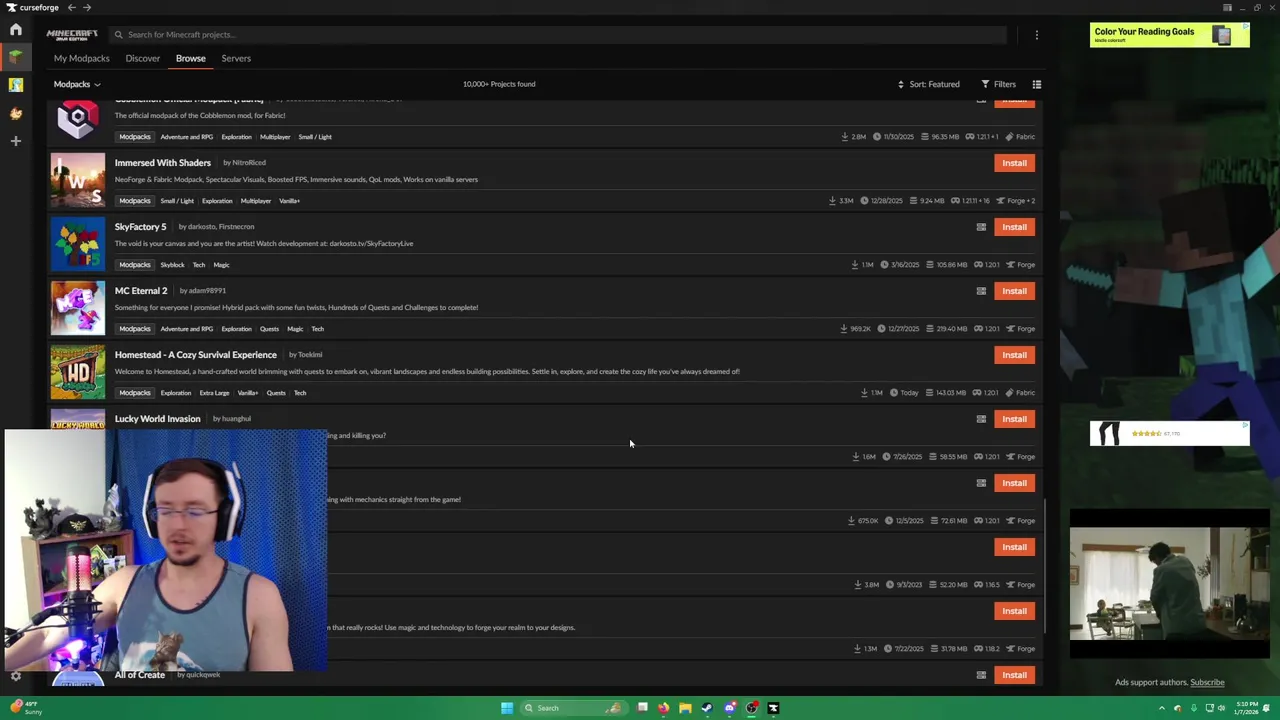Navigate back with the left arrow
This screenshot has height=720, width=1280.
point(71,8)
